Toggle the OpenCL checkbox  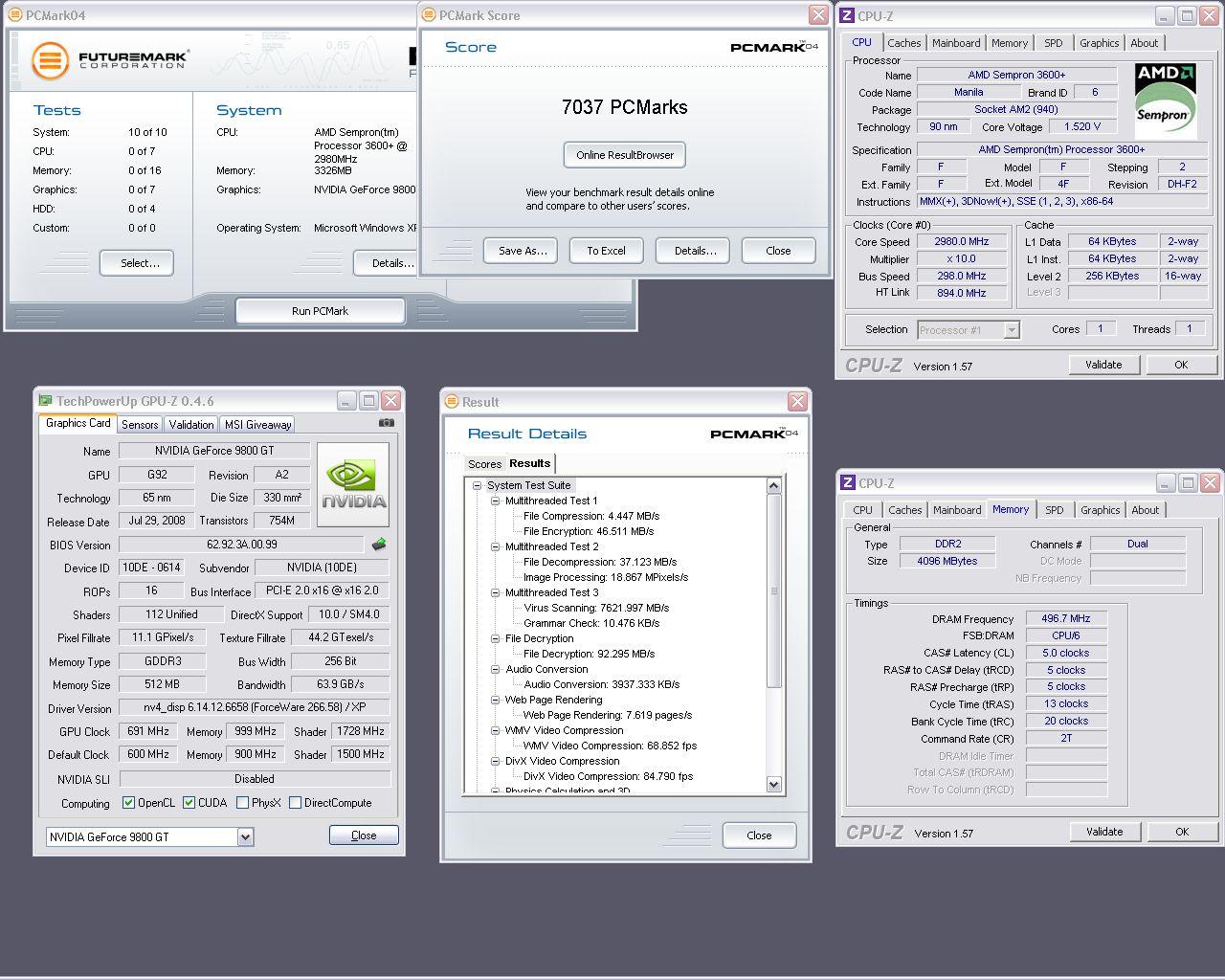(x=129, y=803)
